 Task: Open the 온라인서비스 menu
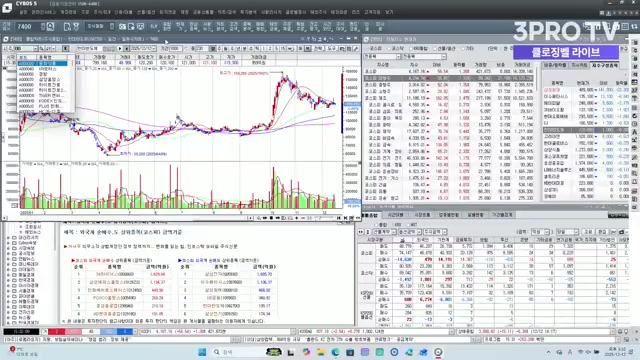pyautogui.click(x=44, y=12)
